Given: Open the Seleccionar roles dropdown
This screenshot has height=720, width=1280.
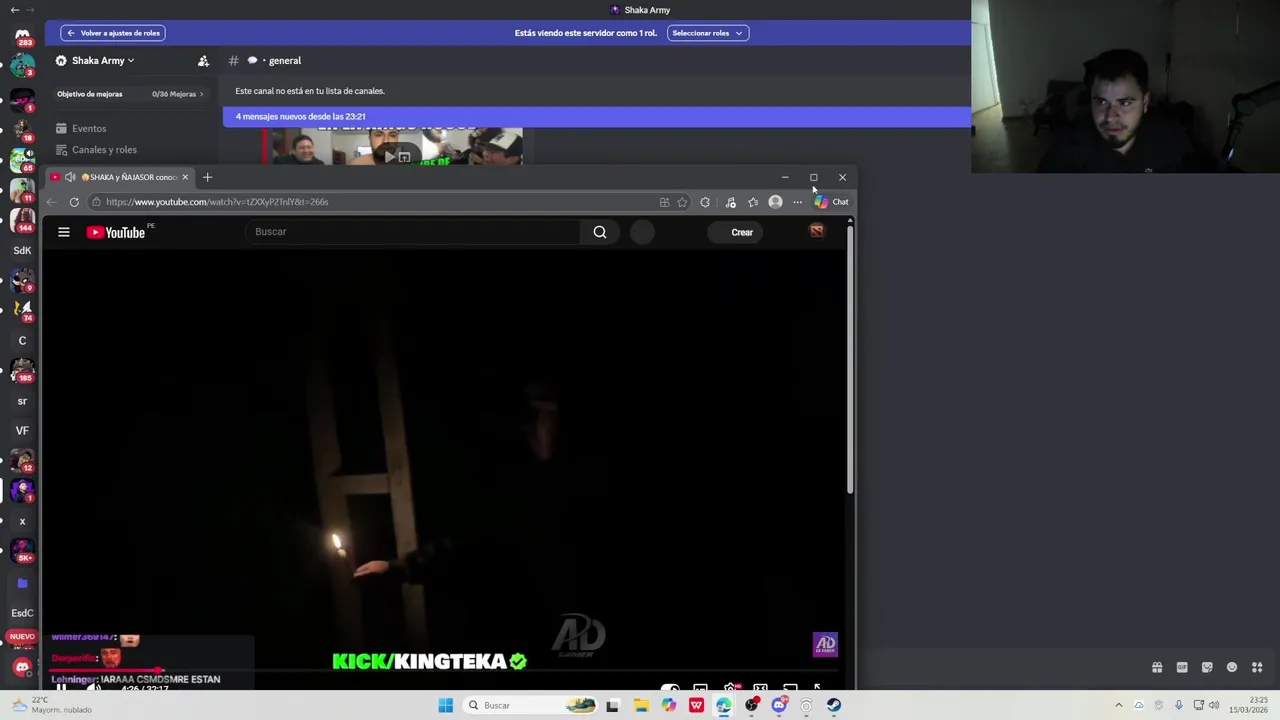Looking at the screenshot, I should [x=707, y=33].
